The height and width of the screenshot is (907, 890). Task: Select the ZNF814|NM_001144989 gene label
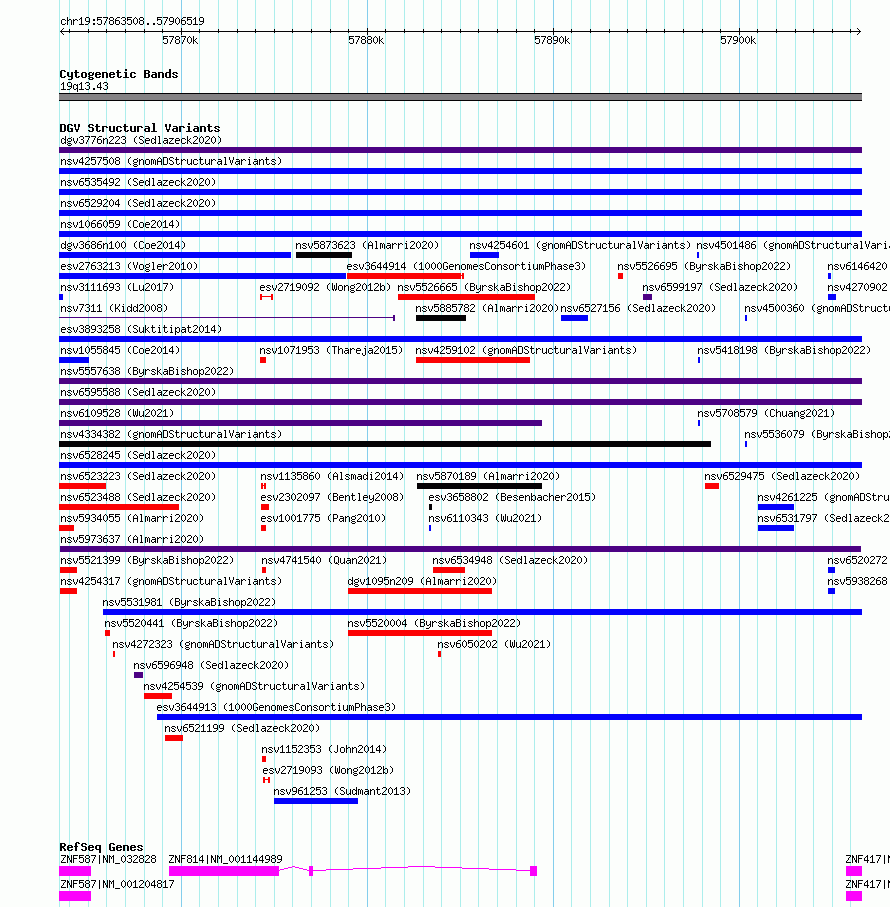point(226,860)
